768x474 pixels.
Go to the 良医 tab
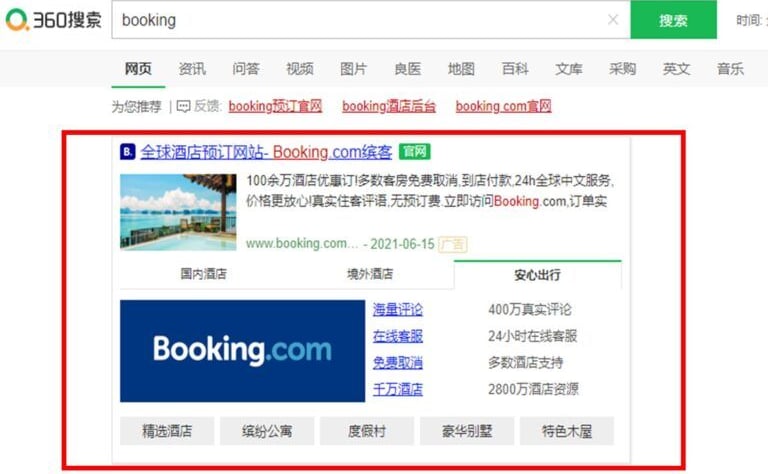click(408, 69)
